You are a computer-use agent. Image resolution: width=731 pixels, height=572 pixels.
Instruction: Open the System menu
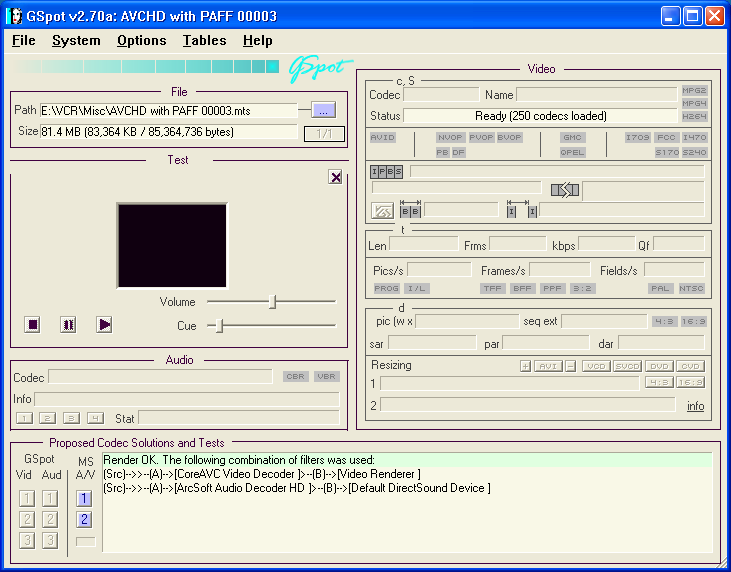pos(76,41)
